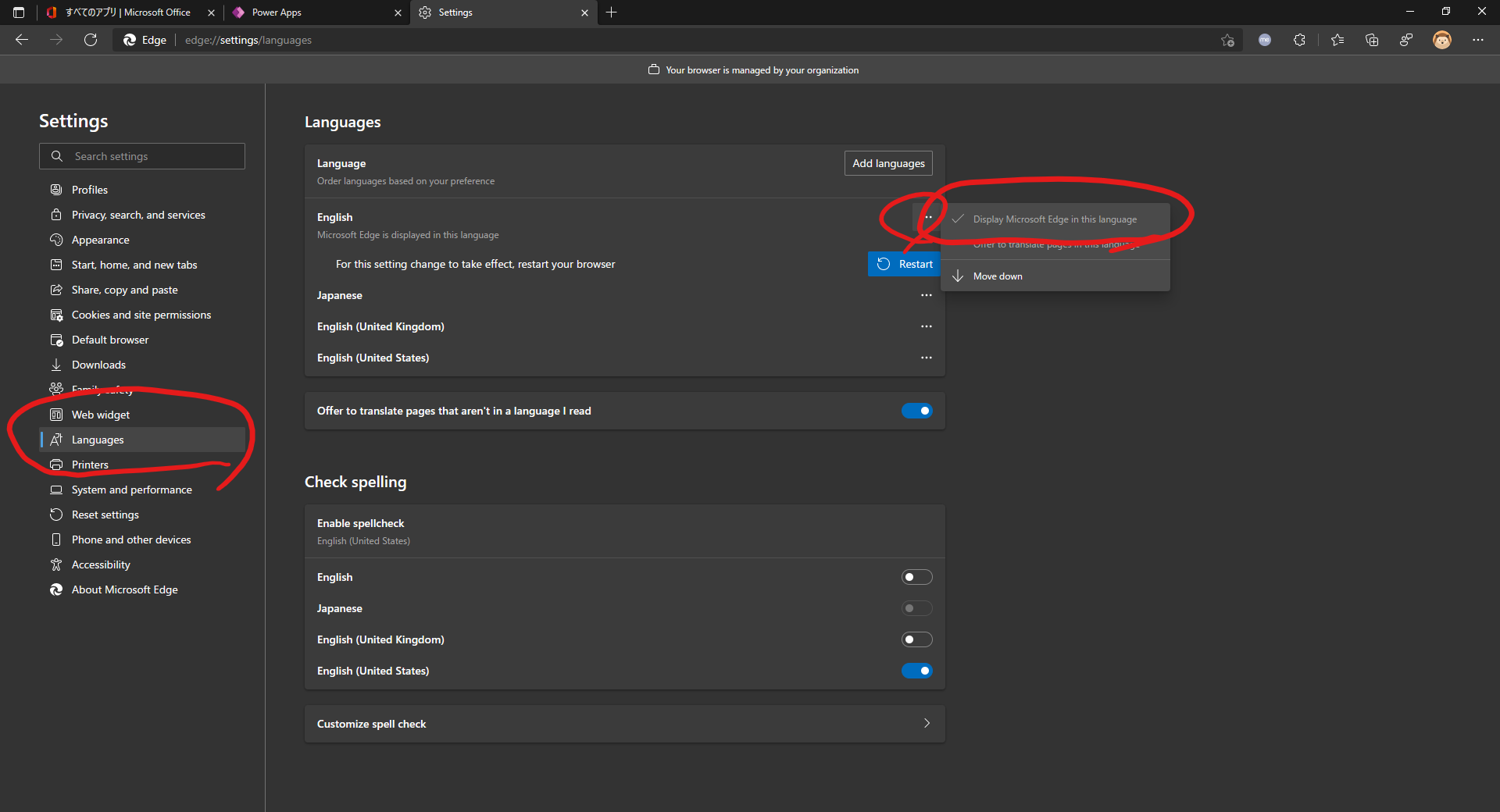Click the English (United States) language row
1500x812 pixels.
(x=625, y=358)
